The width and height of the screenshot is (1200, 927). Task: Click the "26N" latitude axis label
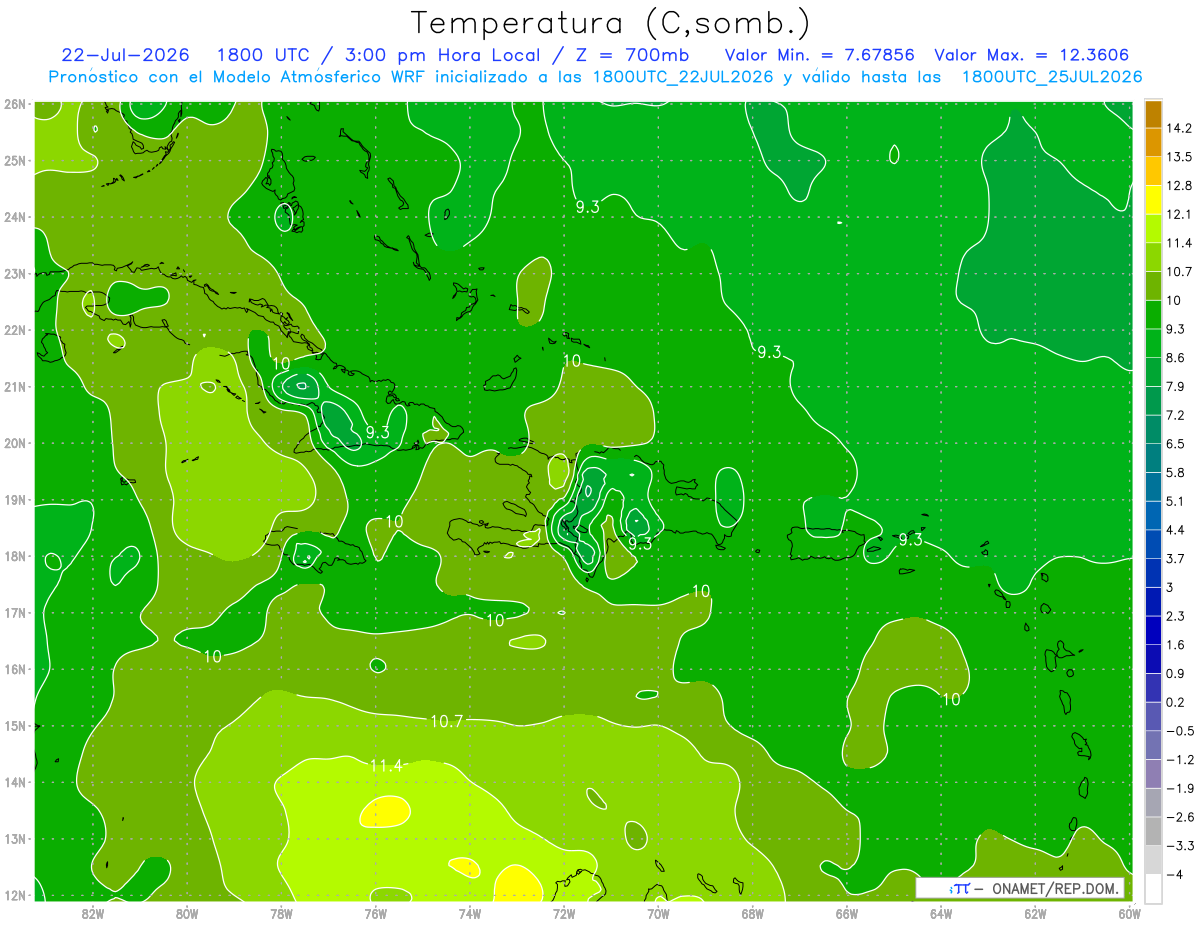click(x=15, y=103)
